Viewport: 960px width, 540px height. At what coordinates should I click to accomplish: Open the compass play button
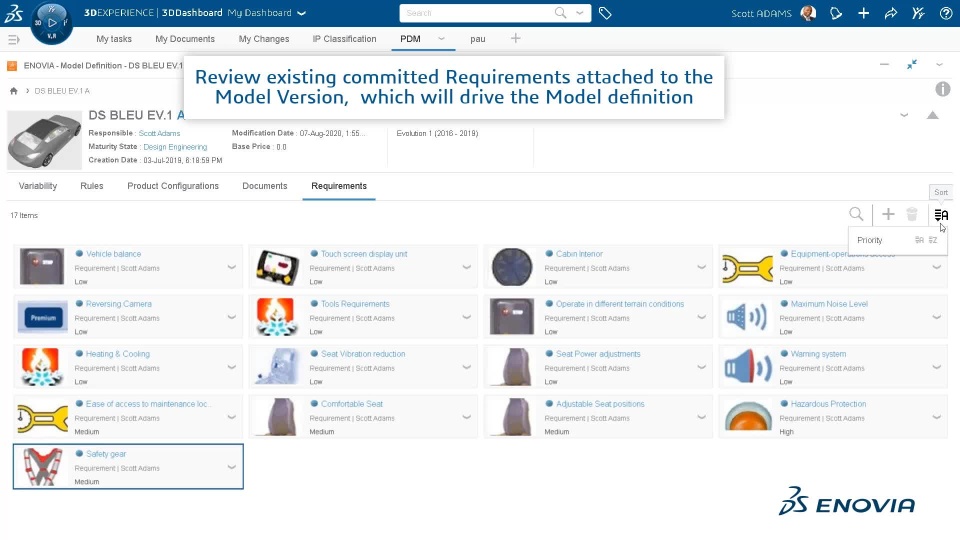[x=52, y=23]
